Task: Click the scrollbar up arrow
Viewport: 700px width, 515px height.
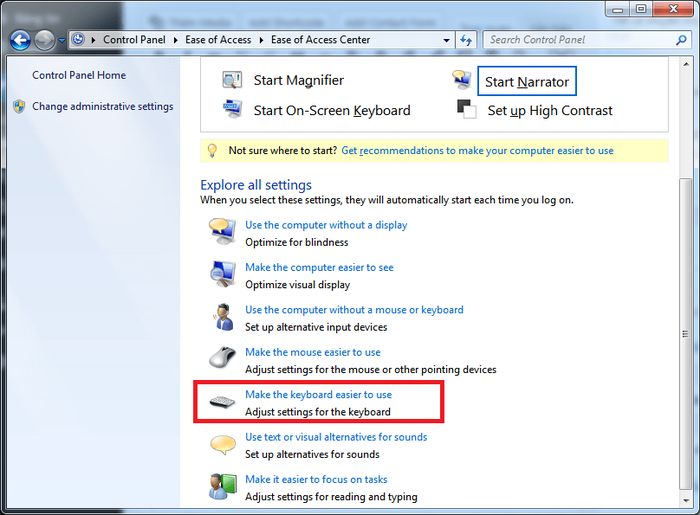Action: pos(685,65)
